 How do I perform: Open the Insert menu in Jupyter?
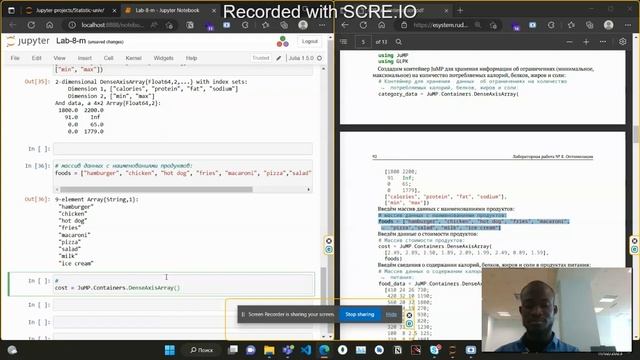(x=84, y=58)
